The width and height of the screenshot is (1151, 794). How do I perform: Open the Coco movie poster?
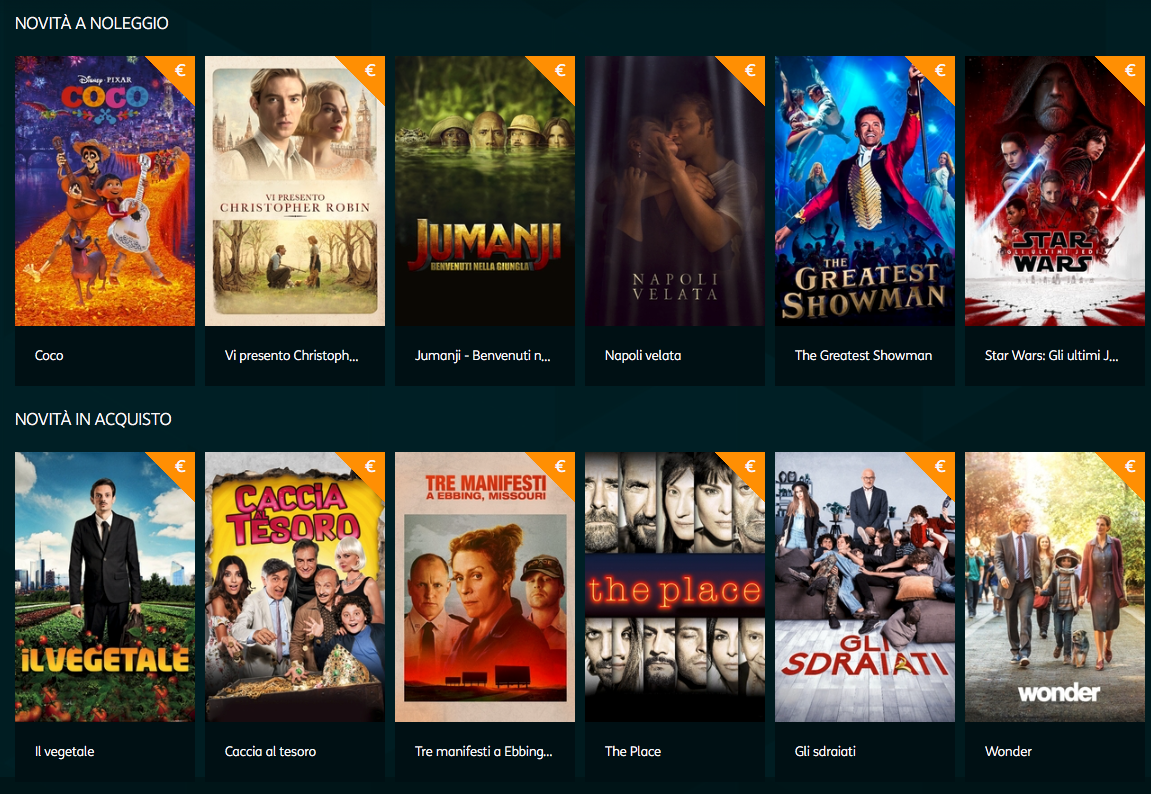click(x=105, y=191)
